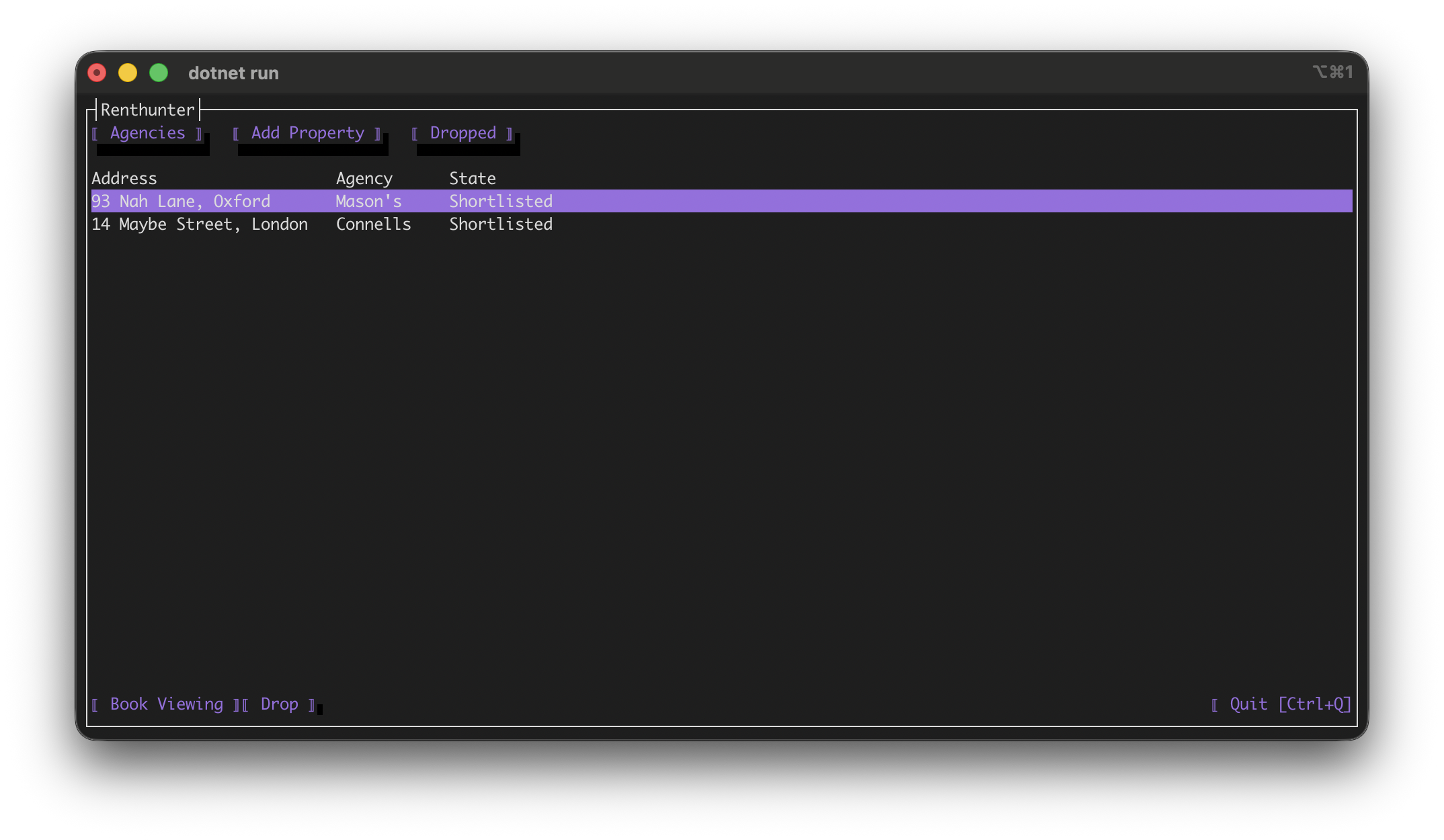The width and height of the screenshot is (1444, 840).
Task: Click Shortlisted state of Maybe Street row
Action: 501,224
